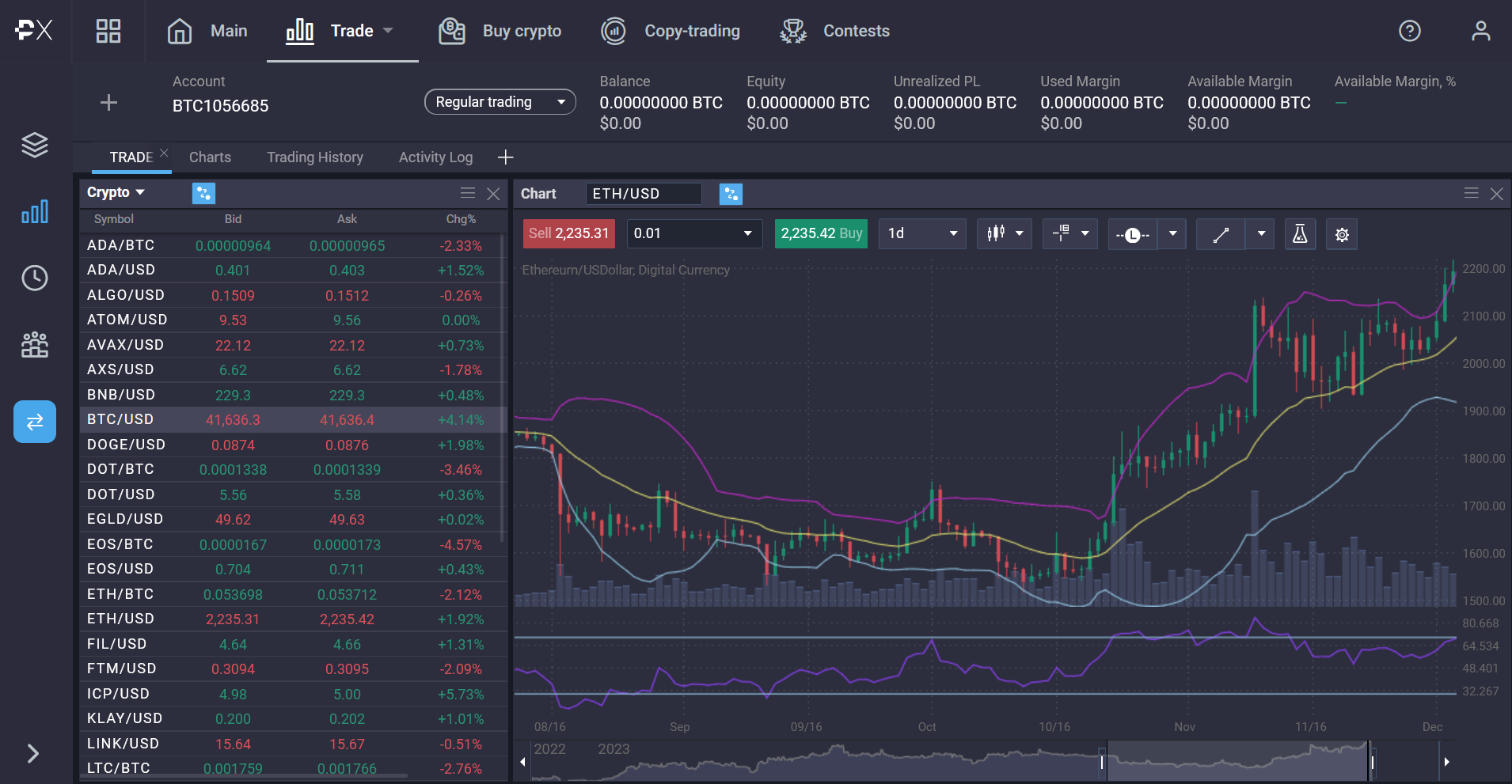Screen dimensions: 1512x784
Task: Open the dashboard grid icon
Action: click(108, 31)
